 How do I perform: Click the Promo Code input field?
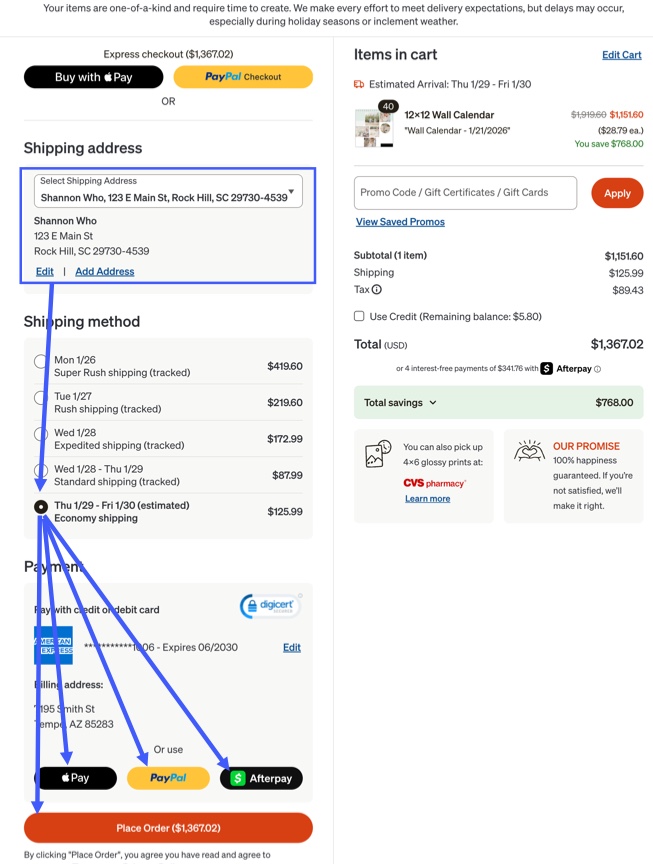465,193
